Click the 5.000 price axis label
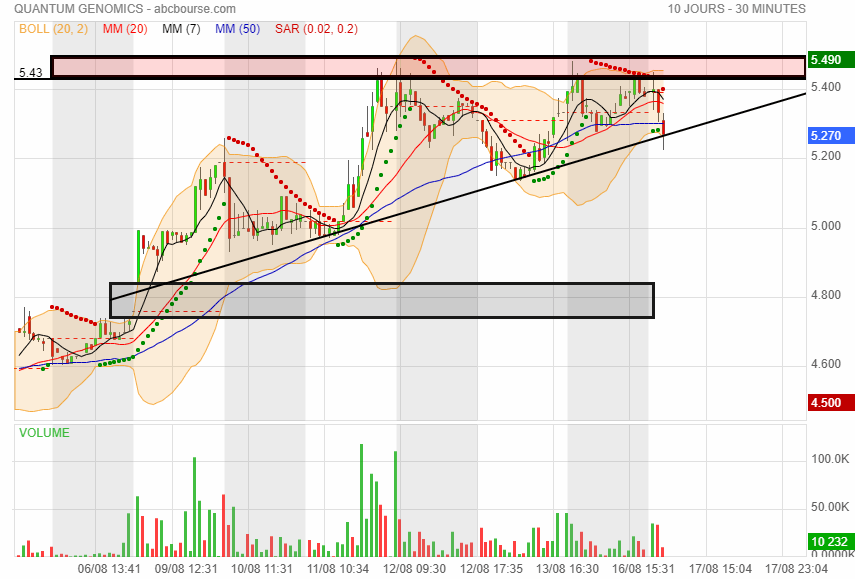The width and height of the screenshot is (855, 579). 826,226
